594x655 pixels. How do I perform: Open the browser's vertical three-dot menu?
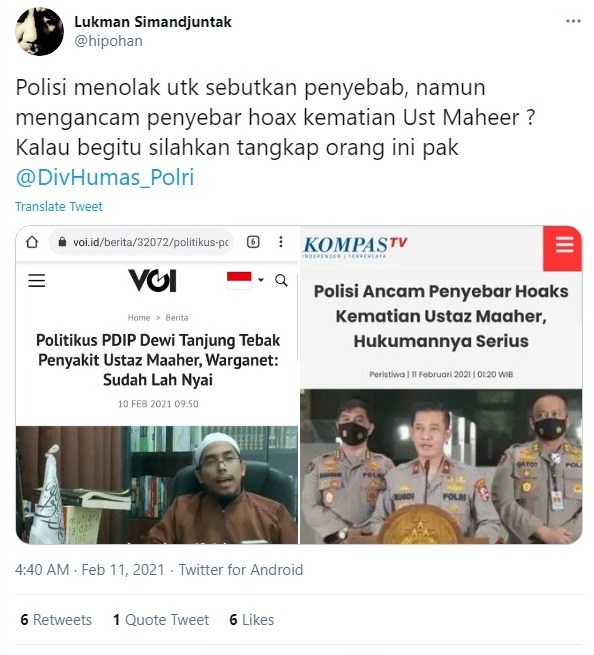click(281, 242)
